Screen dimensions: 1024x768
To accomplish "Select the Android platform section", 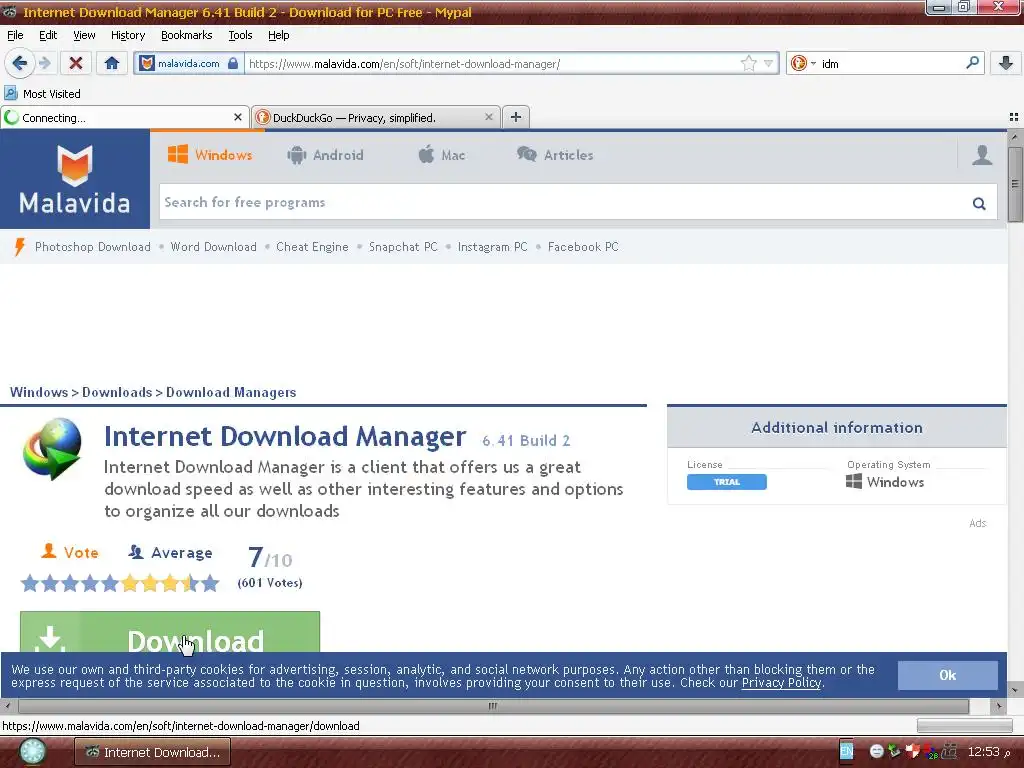I will pyautogui.click(x=325, y=155).
